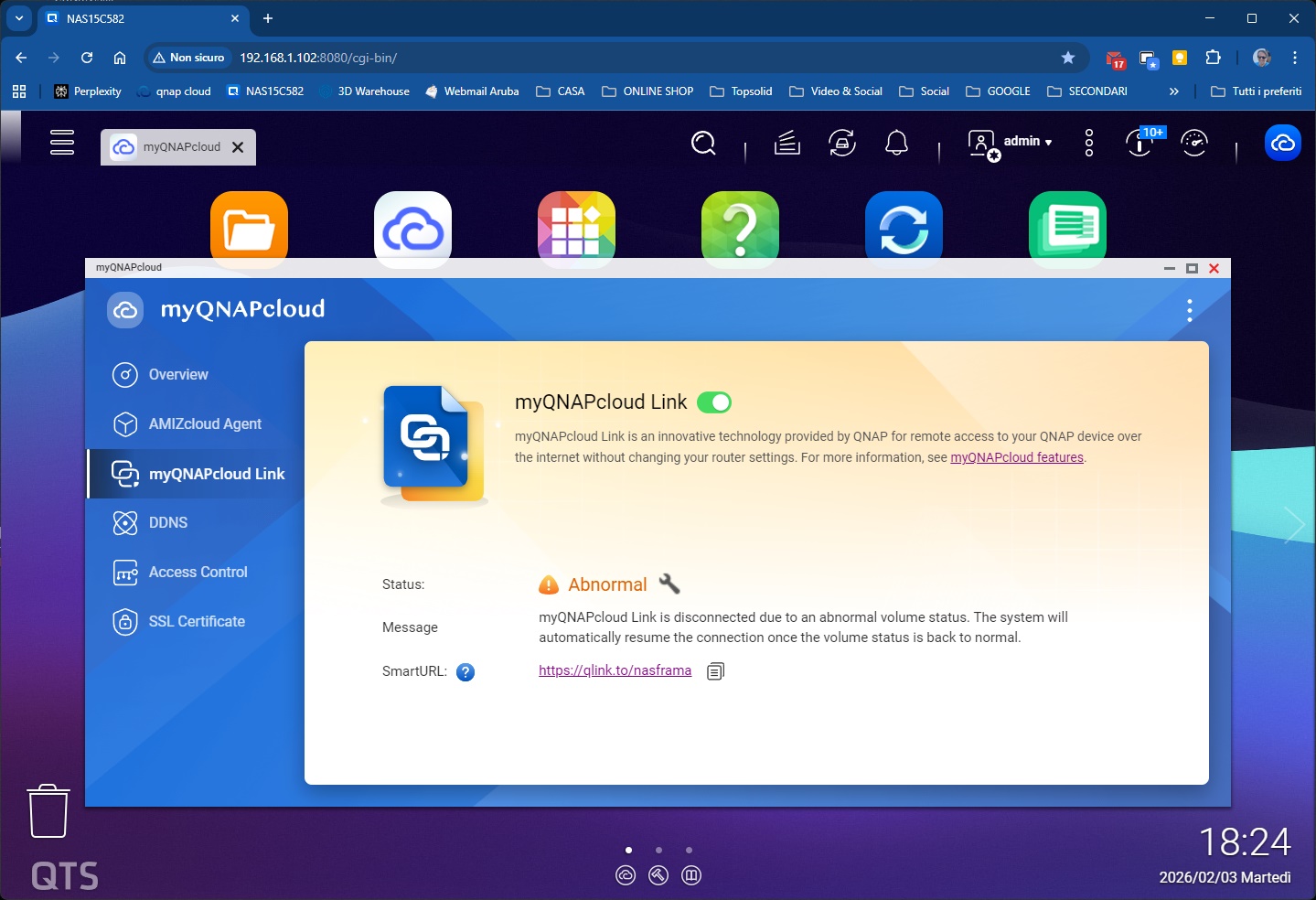Show notifications via the bell icon
1316x900 pixels.
tap(896, 143)
